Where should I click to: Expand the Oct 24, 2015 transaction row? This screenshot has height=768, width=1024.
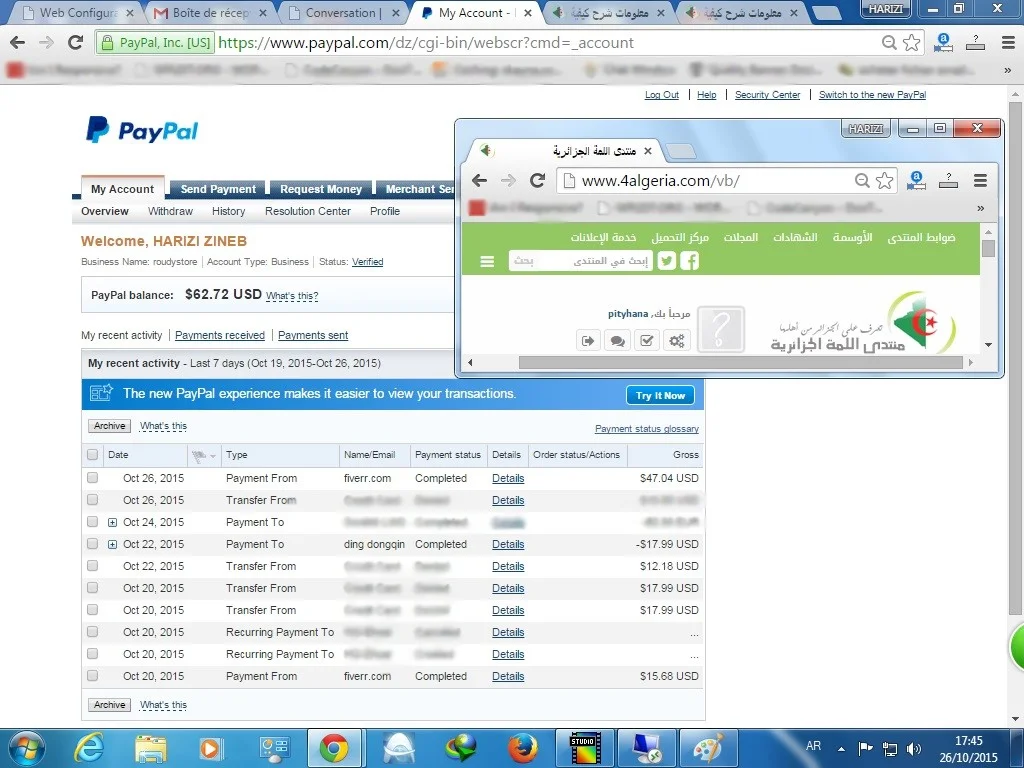[x=113, y=522]
